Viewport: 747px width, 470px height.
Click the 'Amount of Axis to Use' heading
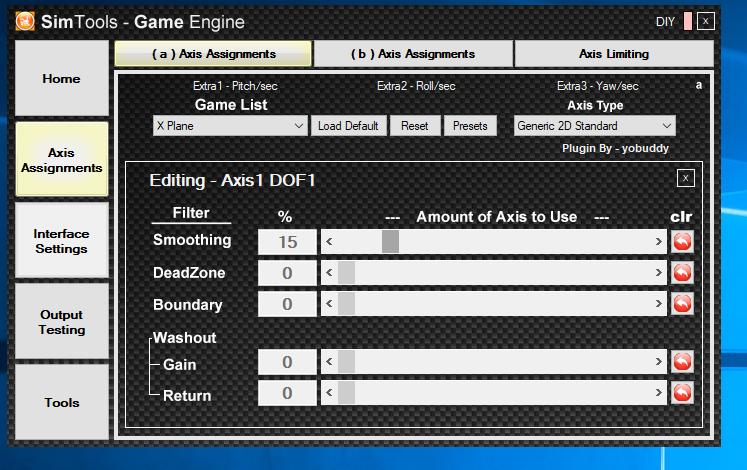[x=496, y=217]
